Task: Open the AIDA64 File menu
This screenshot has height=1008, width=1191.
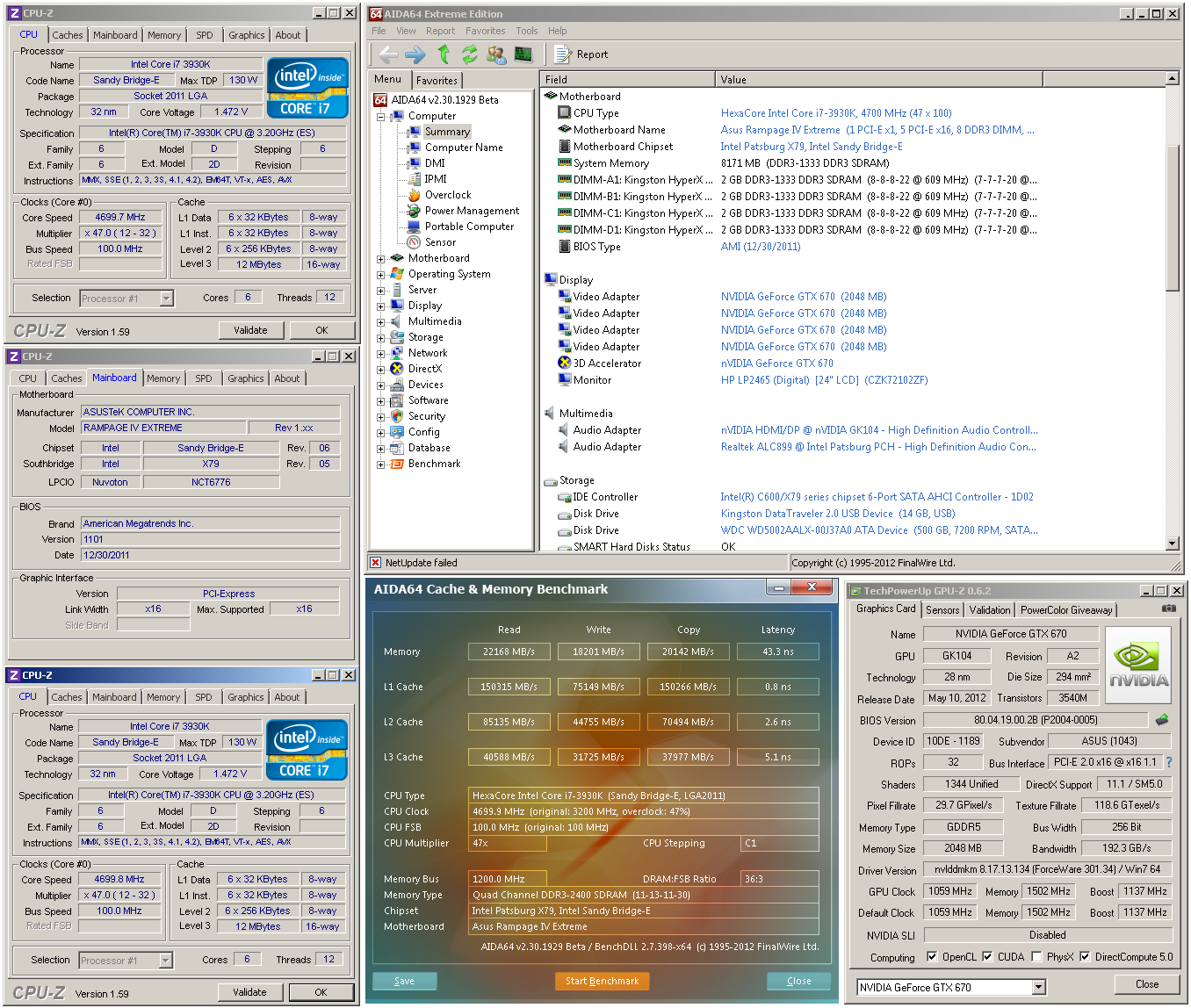Action: pos(379,31)
